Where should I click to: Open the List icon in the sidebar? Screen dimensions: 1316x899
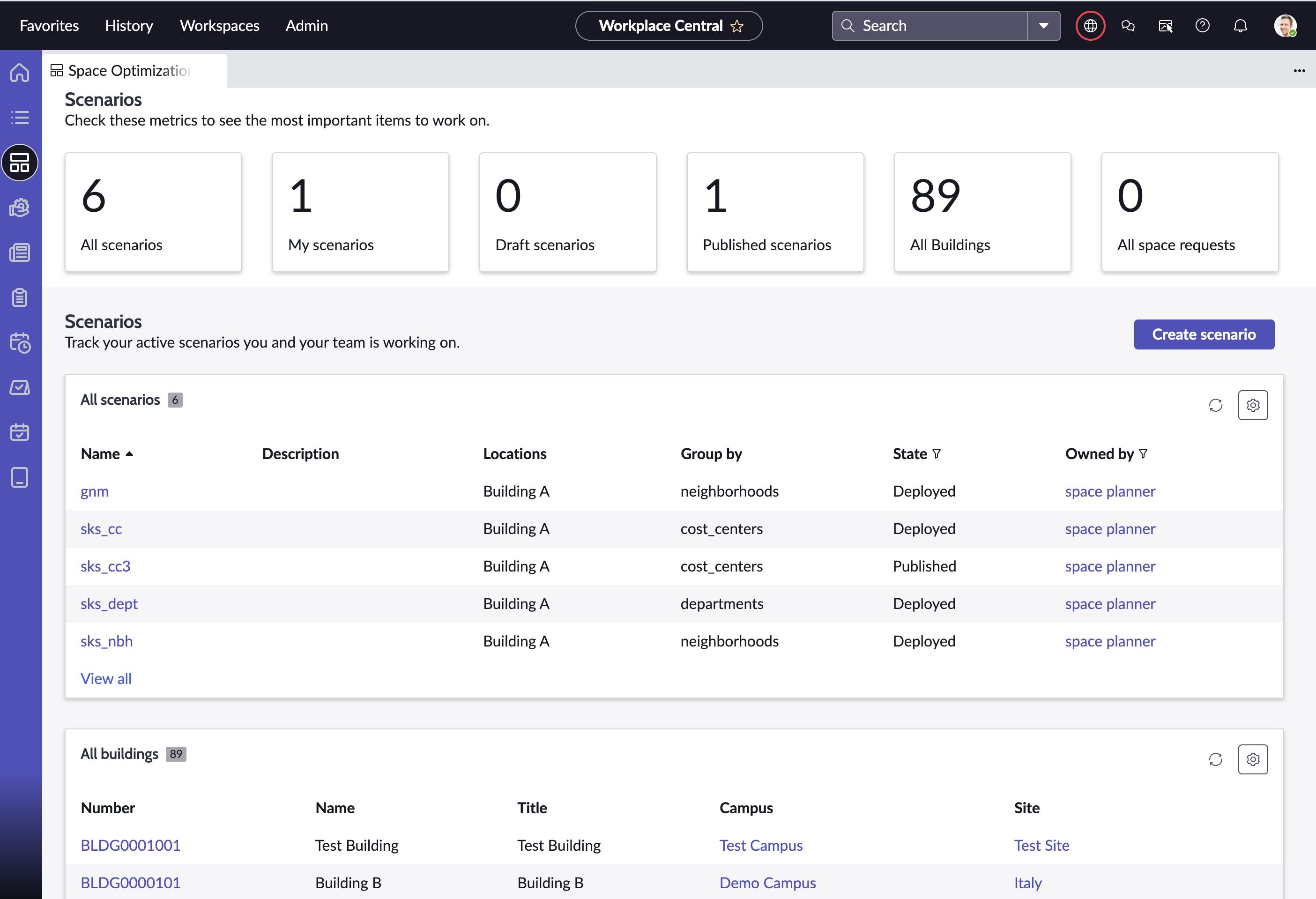[x=20, y=117]
